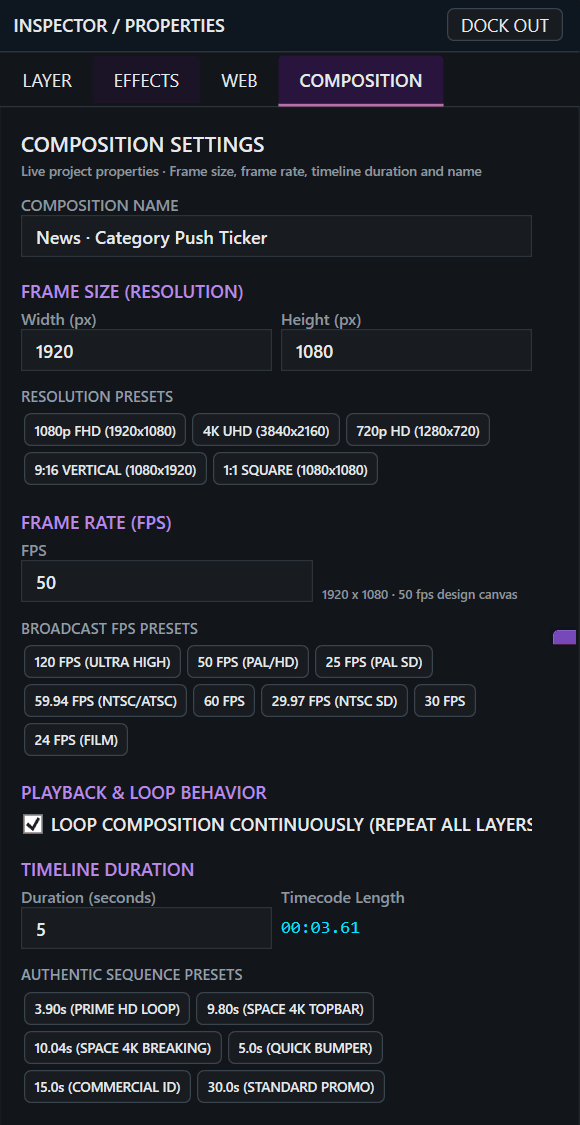Click the purple handle on right edge

[565, 637]
